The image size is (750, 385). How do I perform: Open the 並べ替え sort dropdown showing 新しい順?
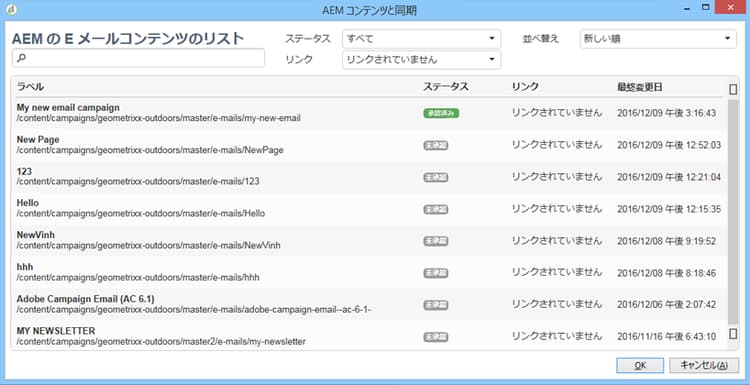pos(658,39)
